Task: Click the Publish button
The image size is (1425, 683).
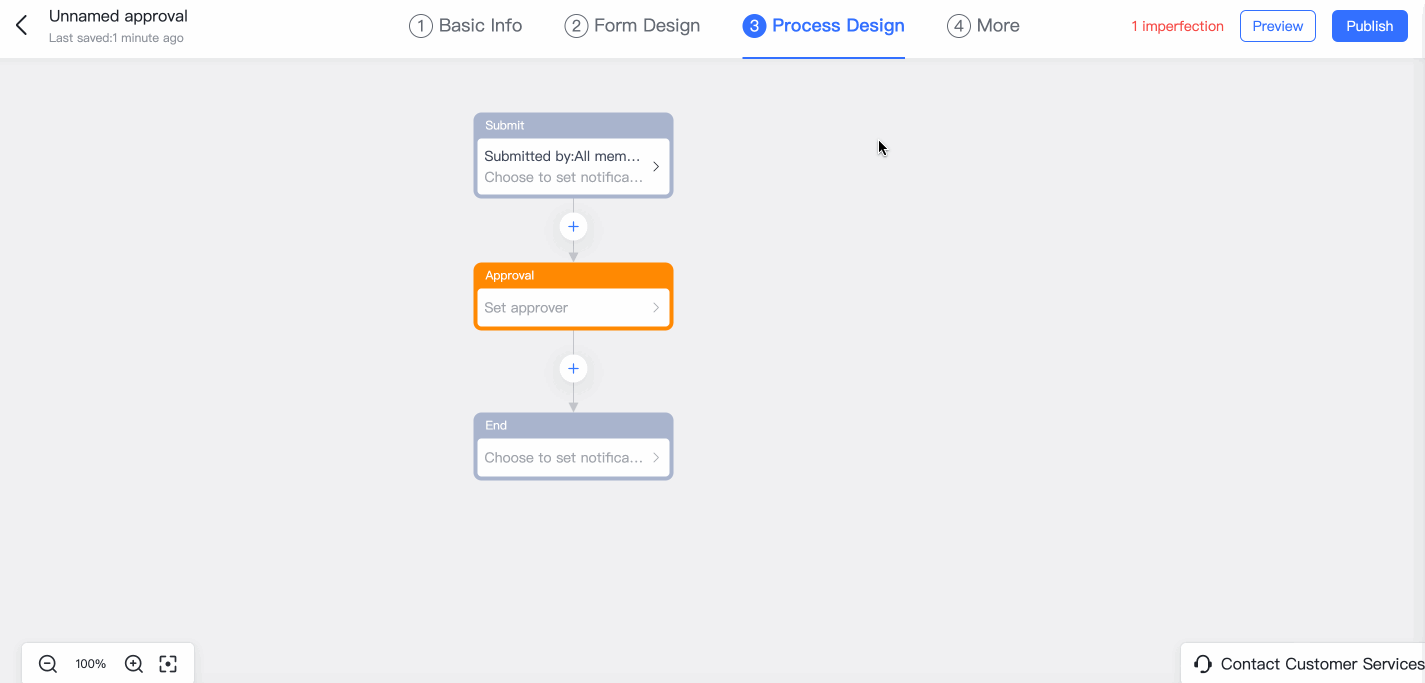Action: (1369, 25)
